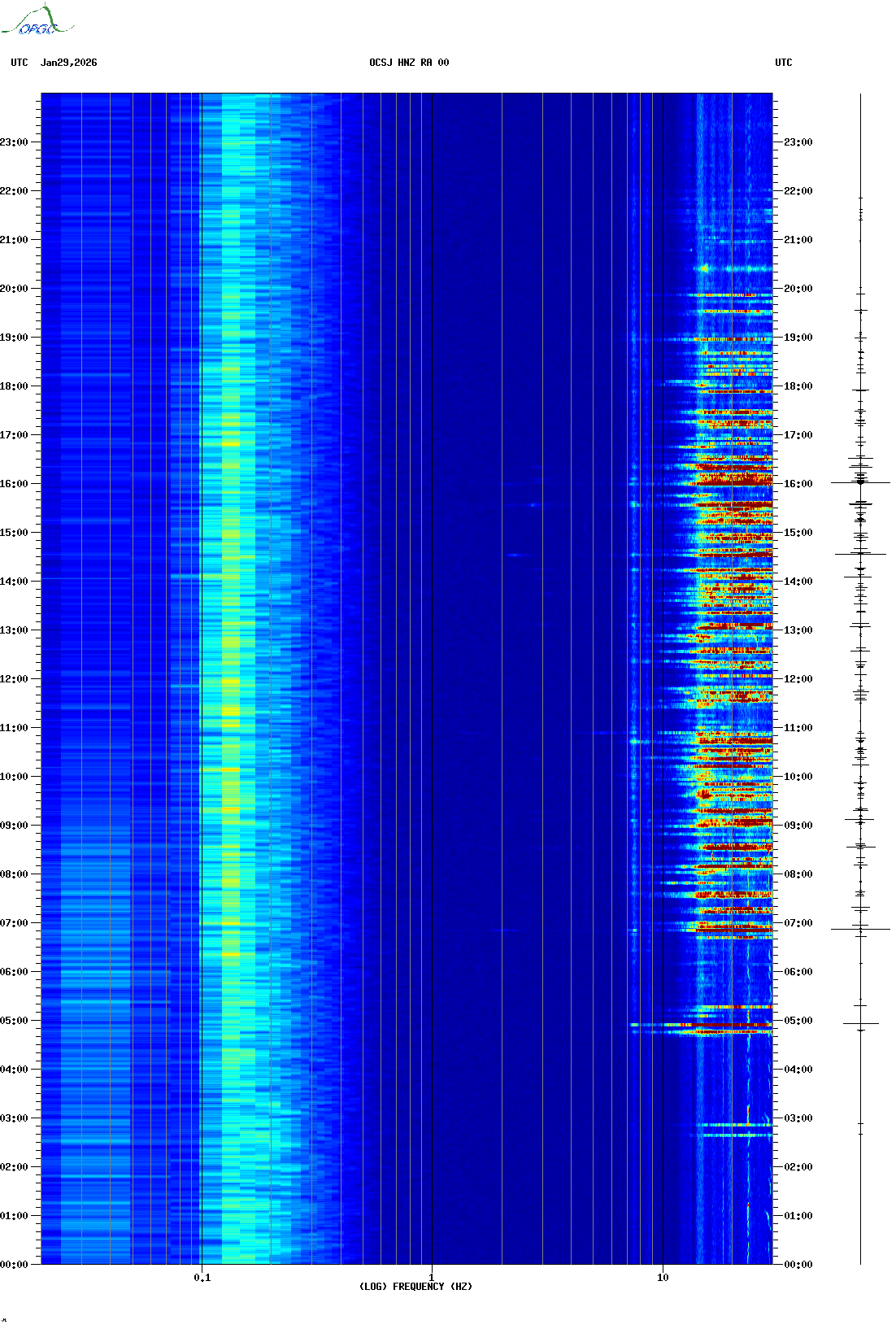
Task: Click the 00:00 marker on the right axis
Action: tap(798, 1264)
